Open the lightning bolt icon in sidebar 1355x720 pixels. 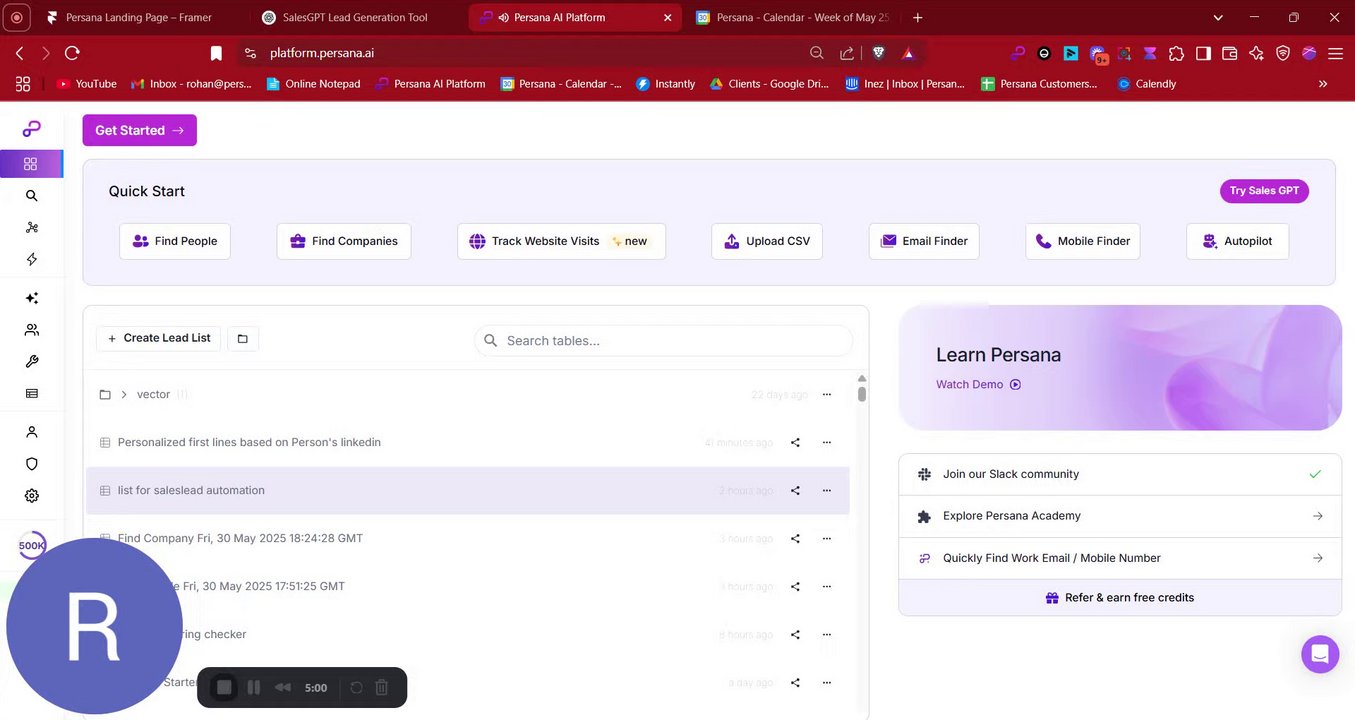(x=32, y=259)
